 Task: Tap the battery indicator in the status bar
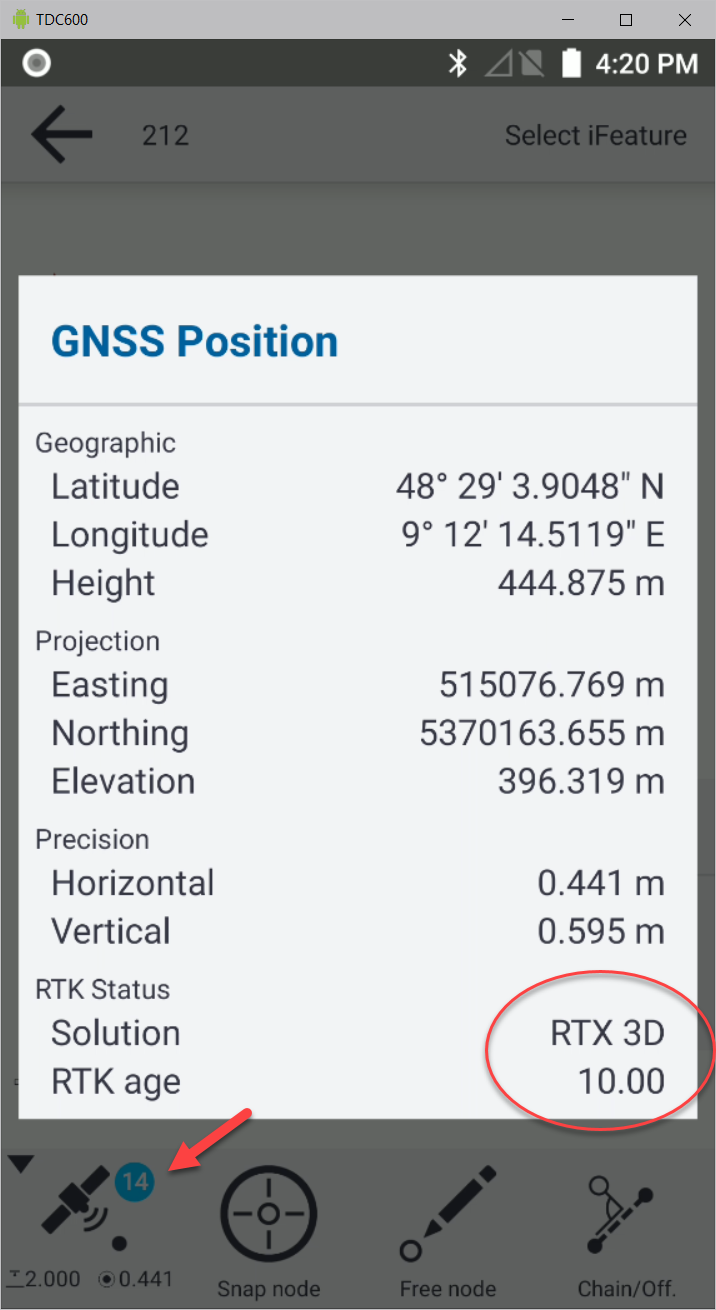click(x=572, y=63)
